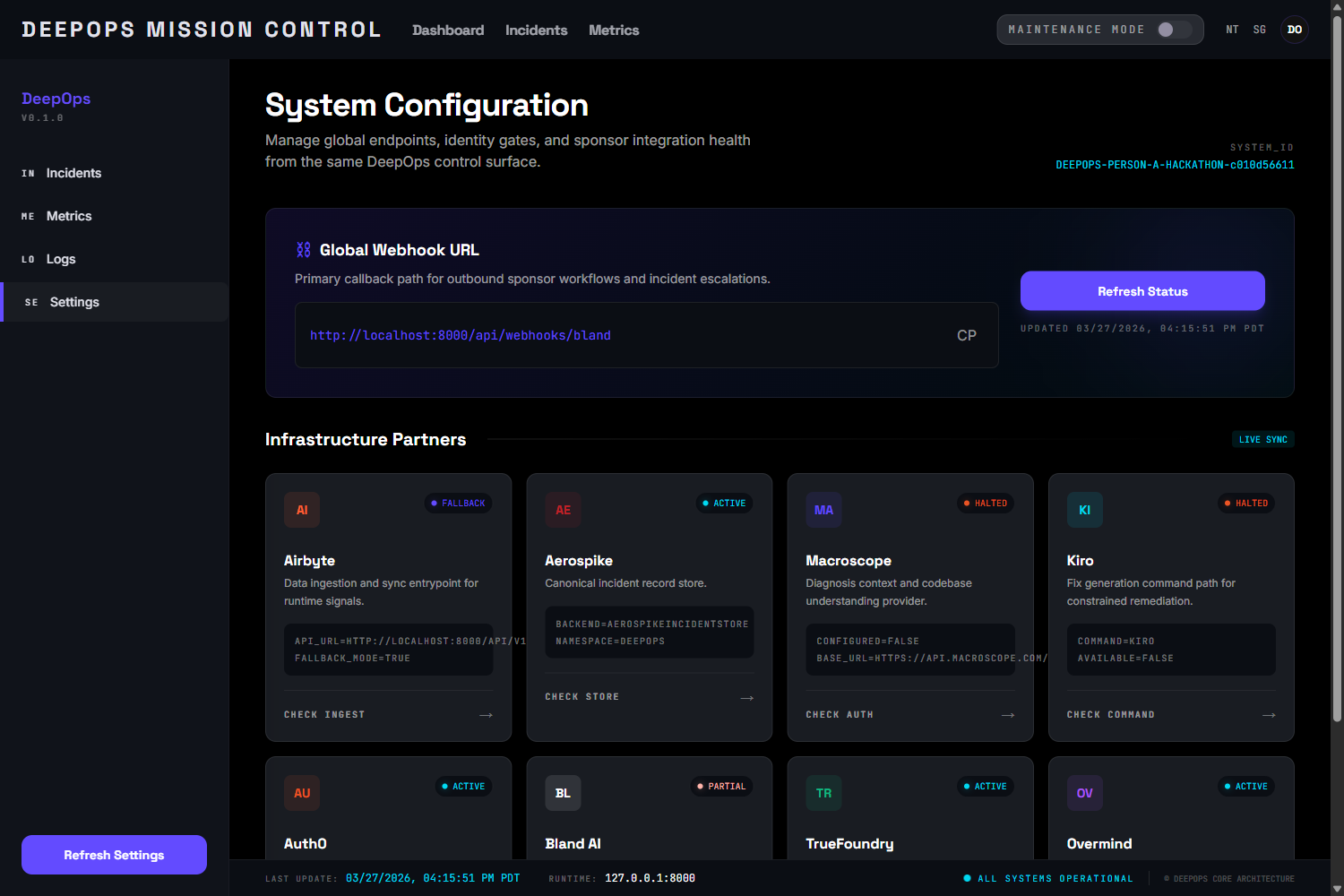Click Check Auth on the Macroscope card

(840, 715)
